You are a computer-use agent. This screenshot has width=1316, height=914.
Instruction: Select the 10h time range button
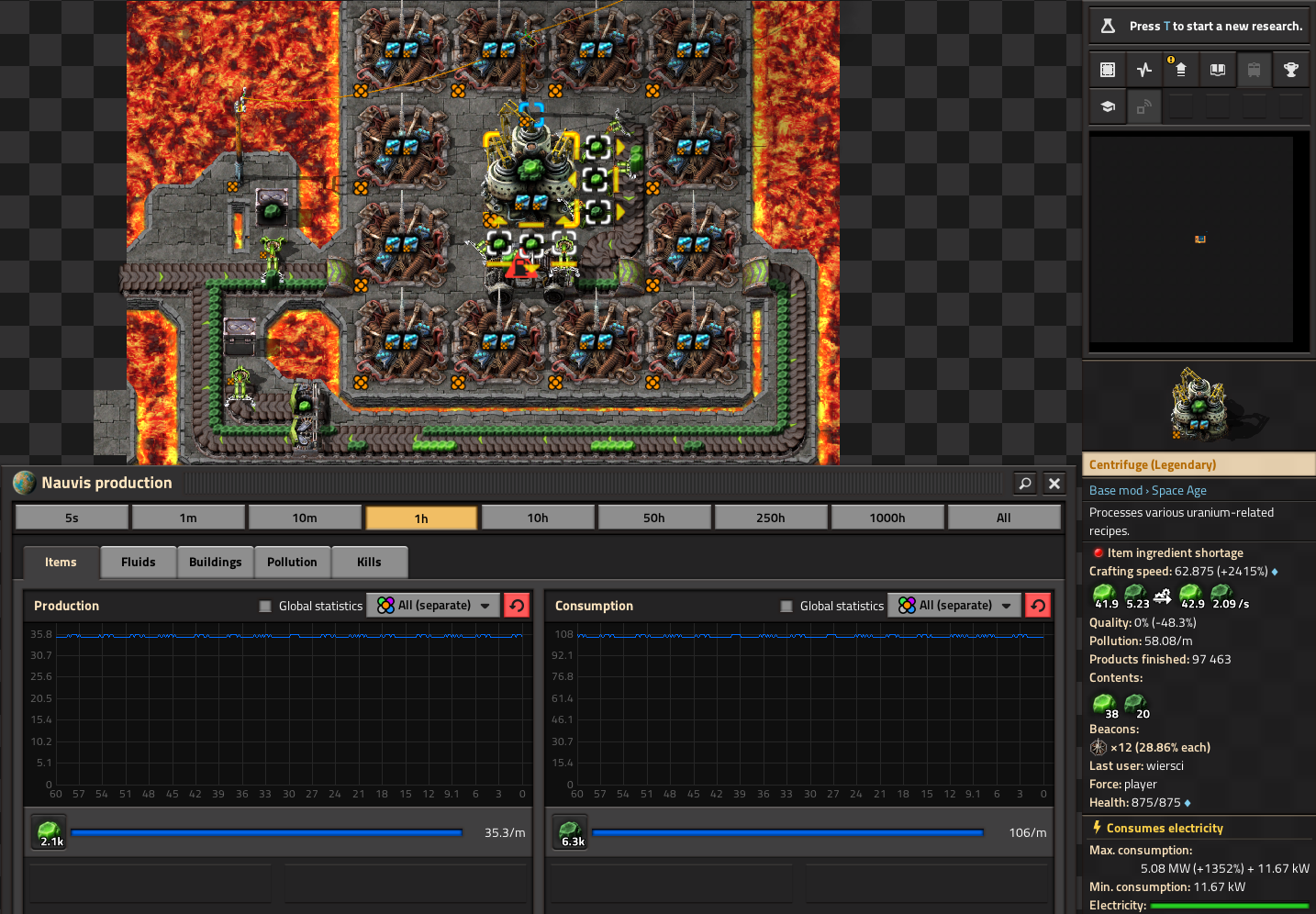coord(538,517)
